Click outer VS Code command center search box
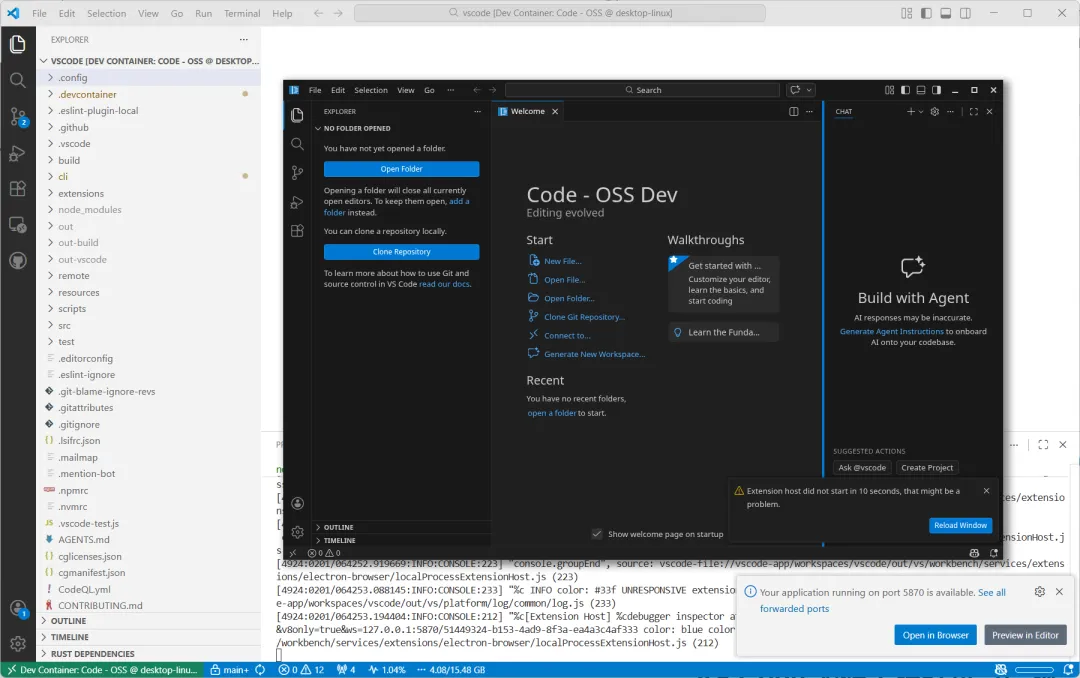Viewport: 1080px width, 678px height. (x=559, y=13)
